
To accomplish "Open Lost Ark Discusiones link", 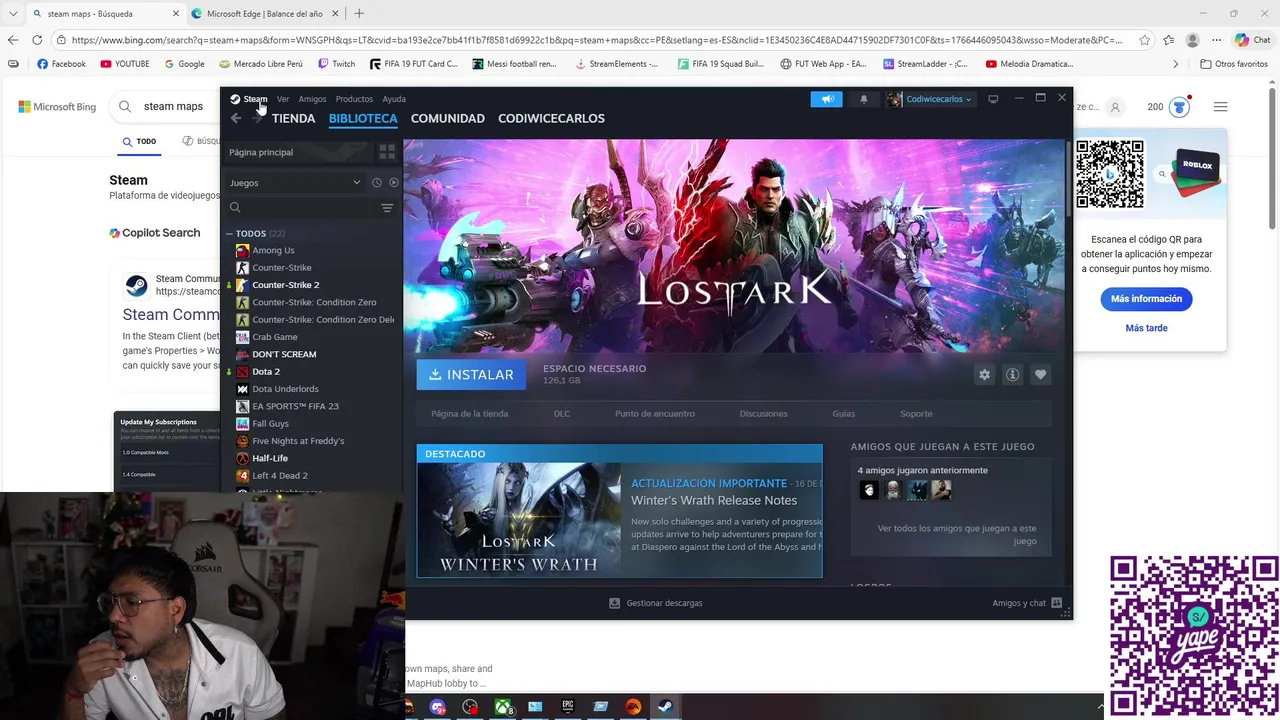I will tap(763, 413).
